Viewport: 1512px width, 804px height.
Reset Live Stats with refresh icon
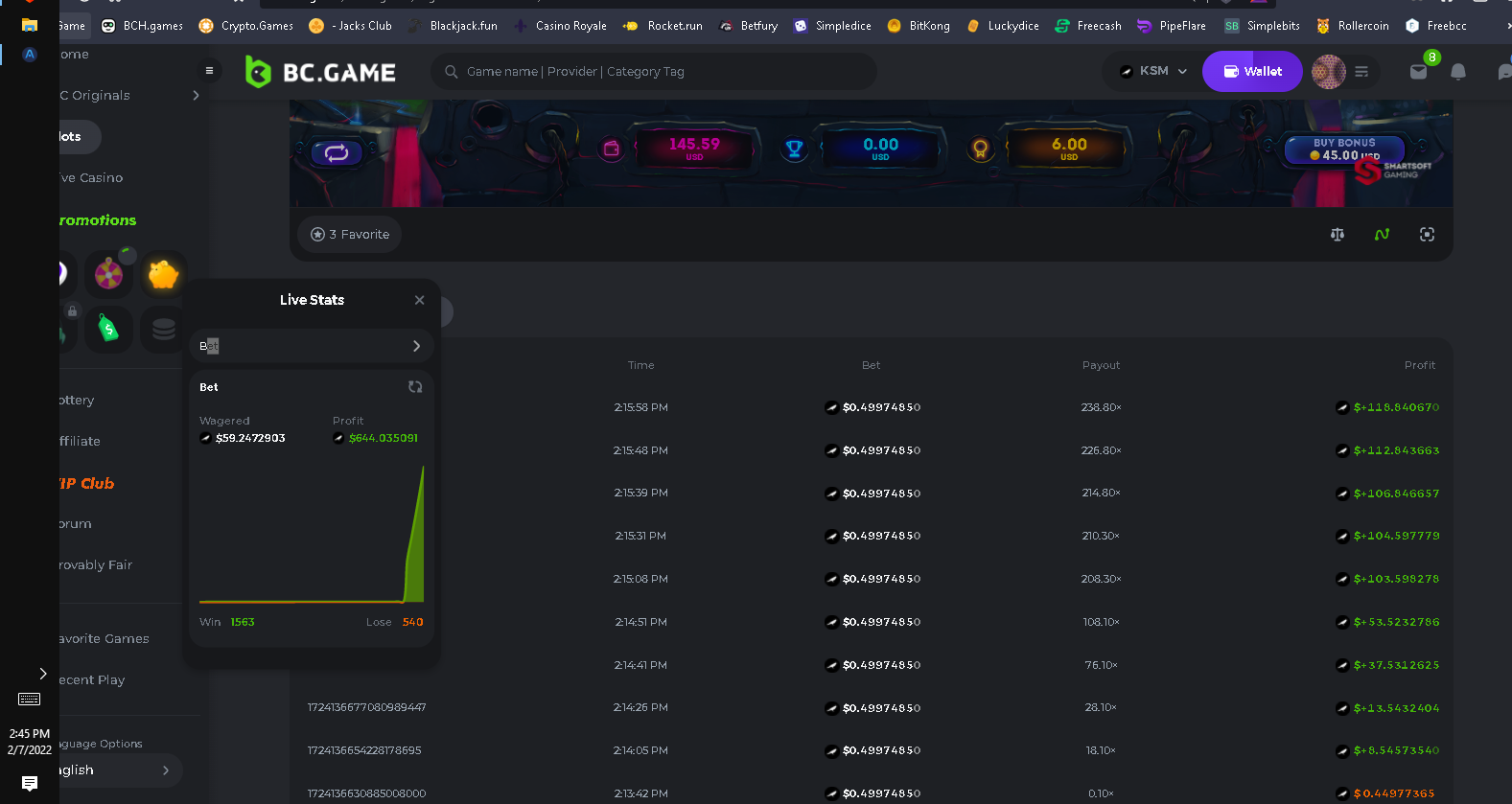click(x=415, y=387)
